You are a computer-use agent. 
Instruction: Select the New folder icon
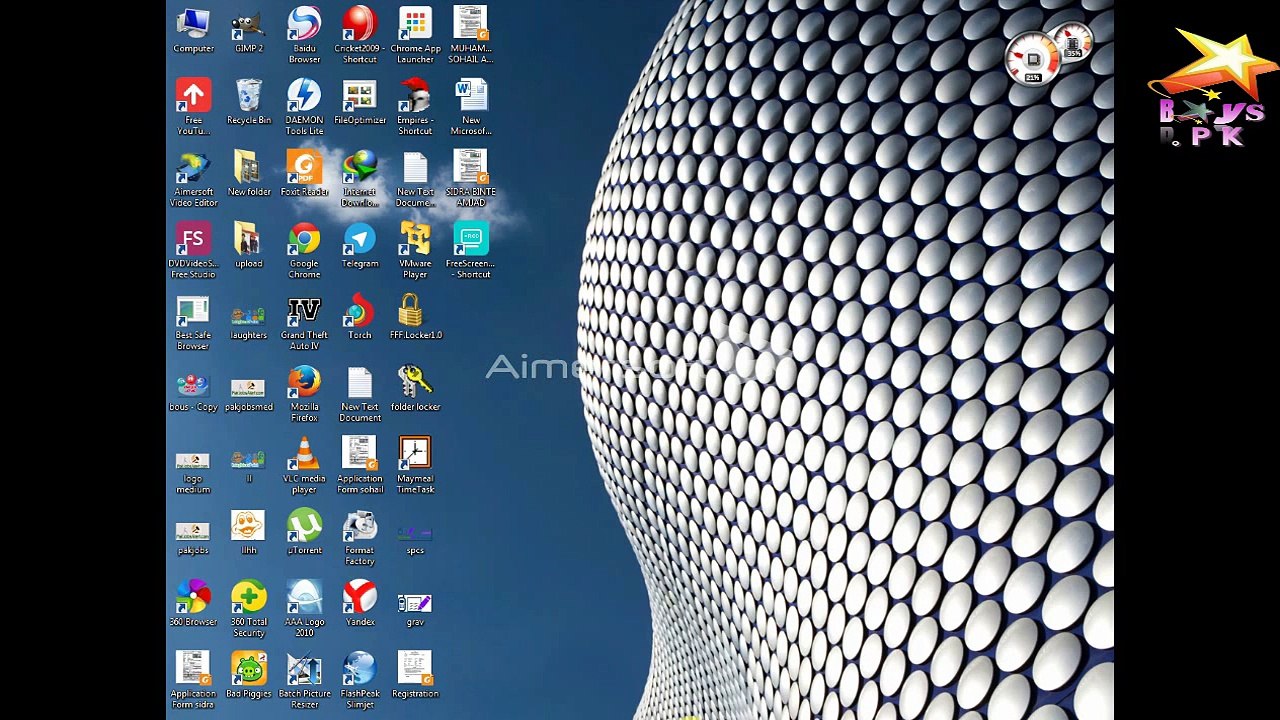[248, 174]
